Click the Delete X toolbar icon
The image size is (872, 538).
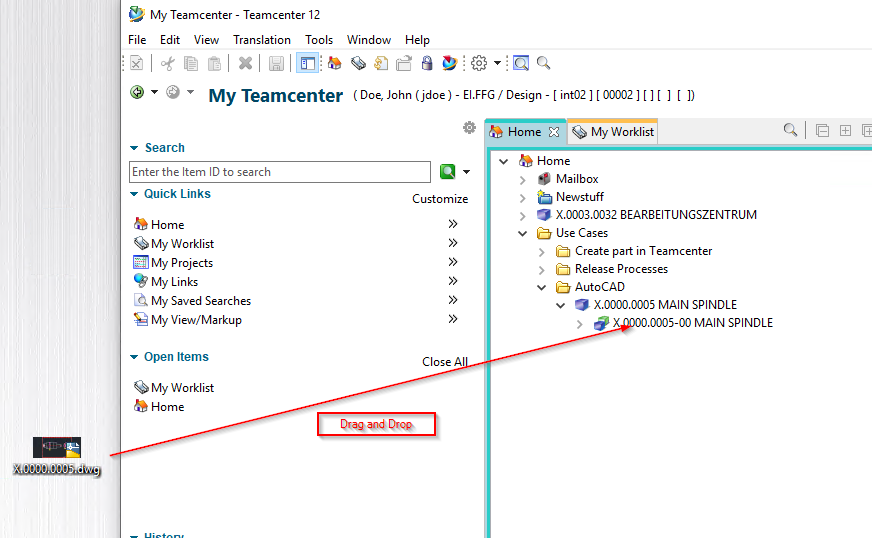[x=245, y=63]
